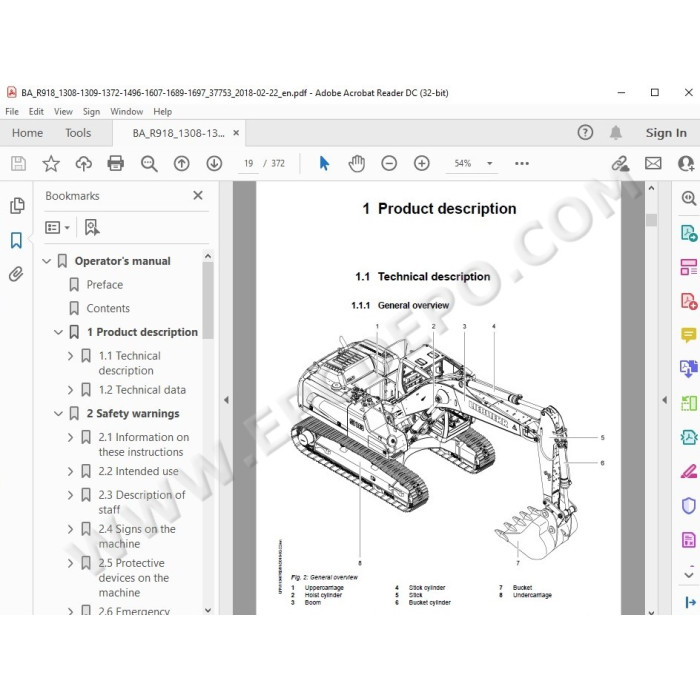Viewport: 700px width, 700px height.
Task: Go to previous page arrow
Action: coord(181,163)
